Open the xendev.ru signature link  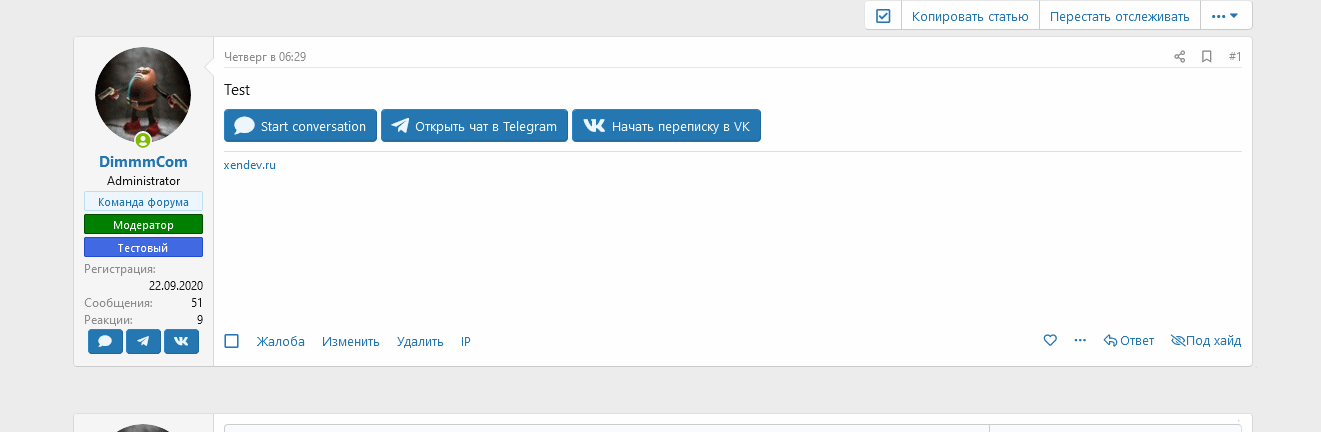pyautogui.click(x=250, y=165)
